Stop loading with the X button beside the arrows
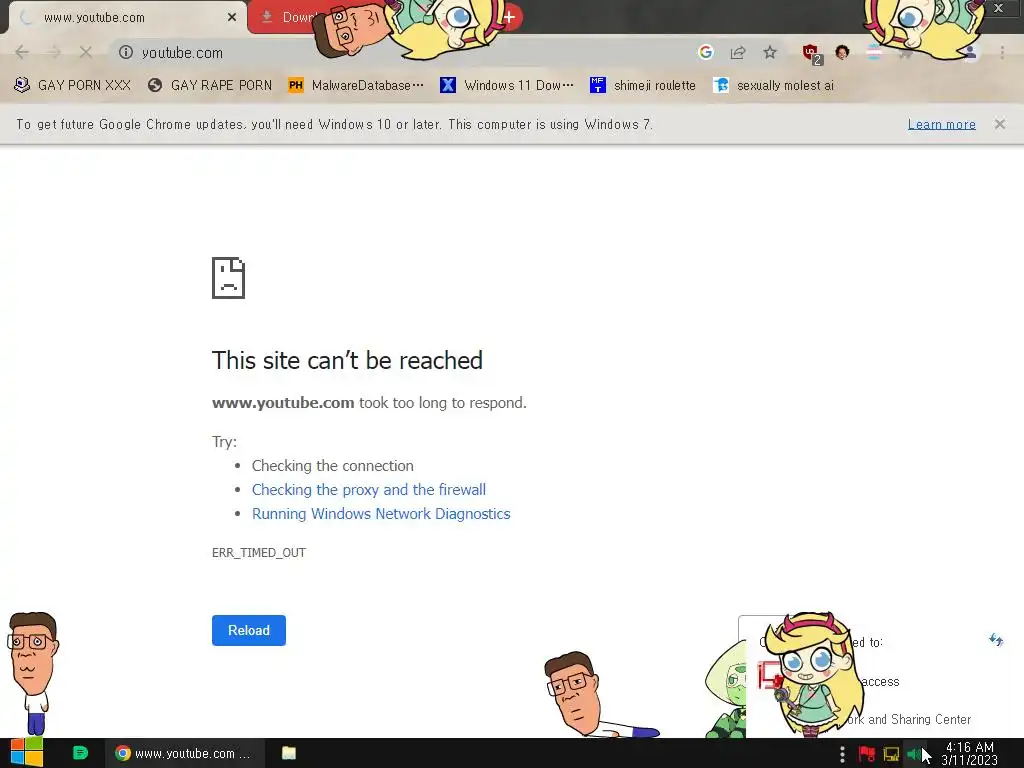Image resolution: width=1024 pixels, height=768 pixels. coord(86,52)
